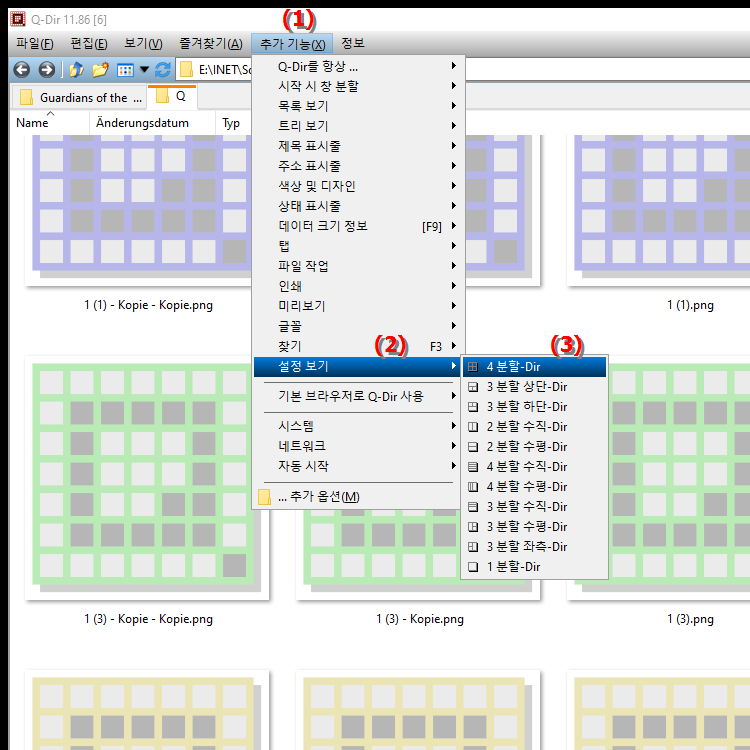Sort by Name column header
The image size is (750, 750).
pyautogui.click(x=50, y=123)
